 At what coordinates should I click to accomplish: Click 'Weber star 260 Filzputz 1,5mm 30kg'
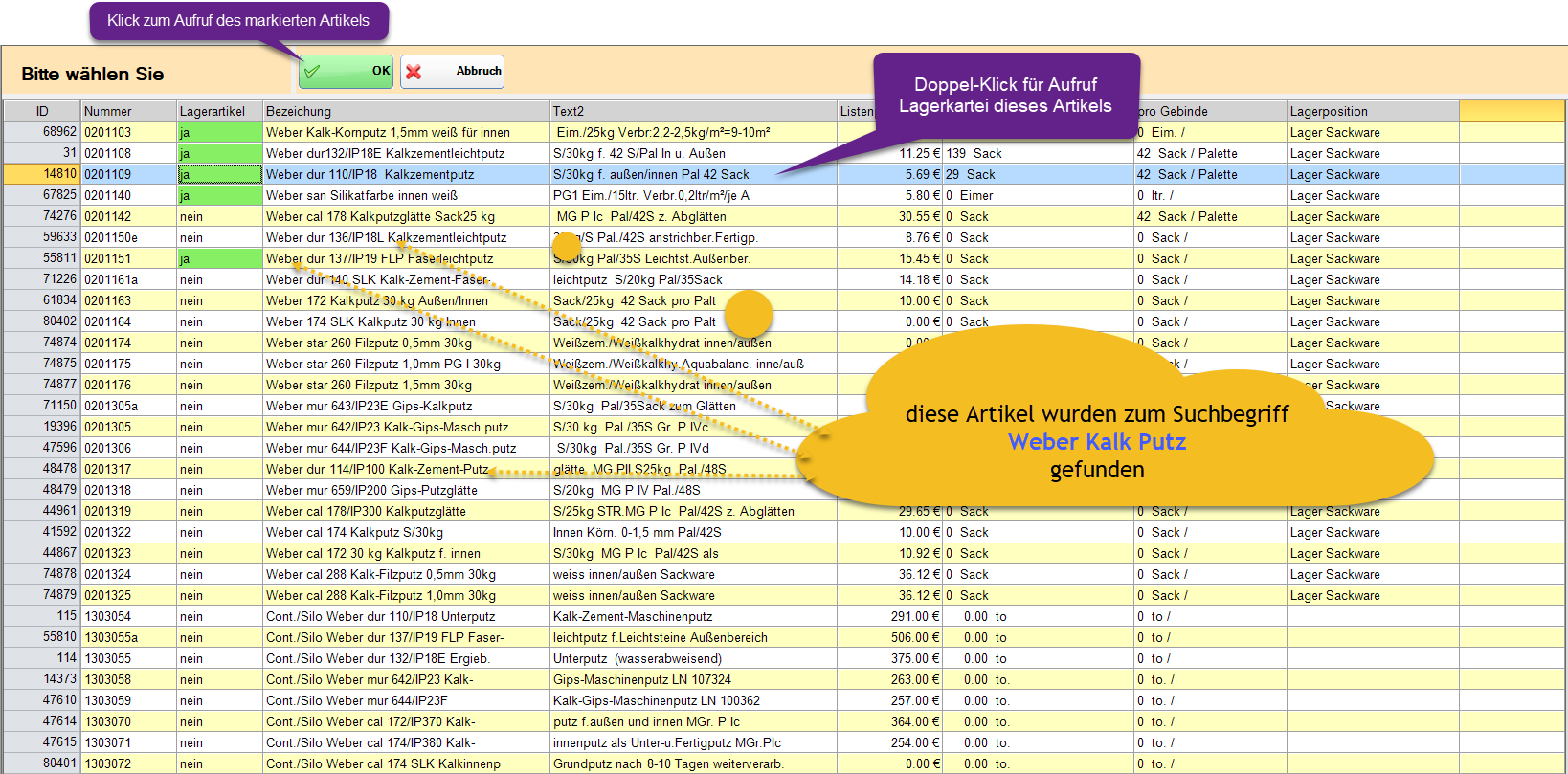point(407,385)
